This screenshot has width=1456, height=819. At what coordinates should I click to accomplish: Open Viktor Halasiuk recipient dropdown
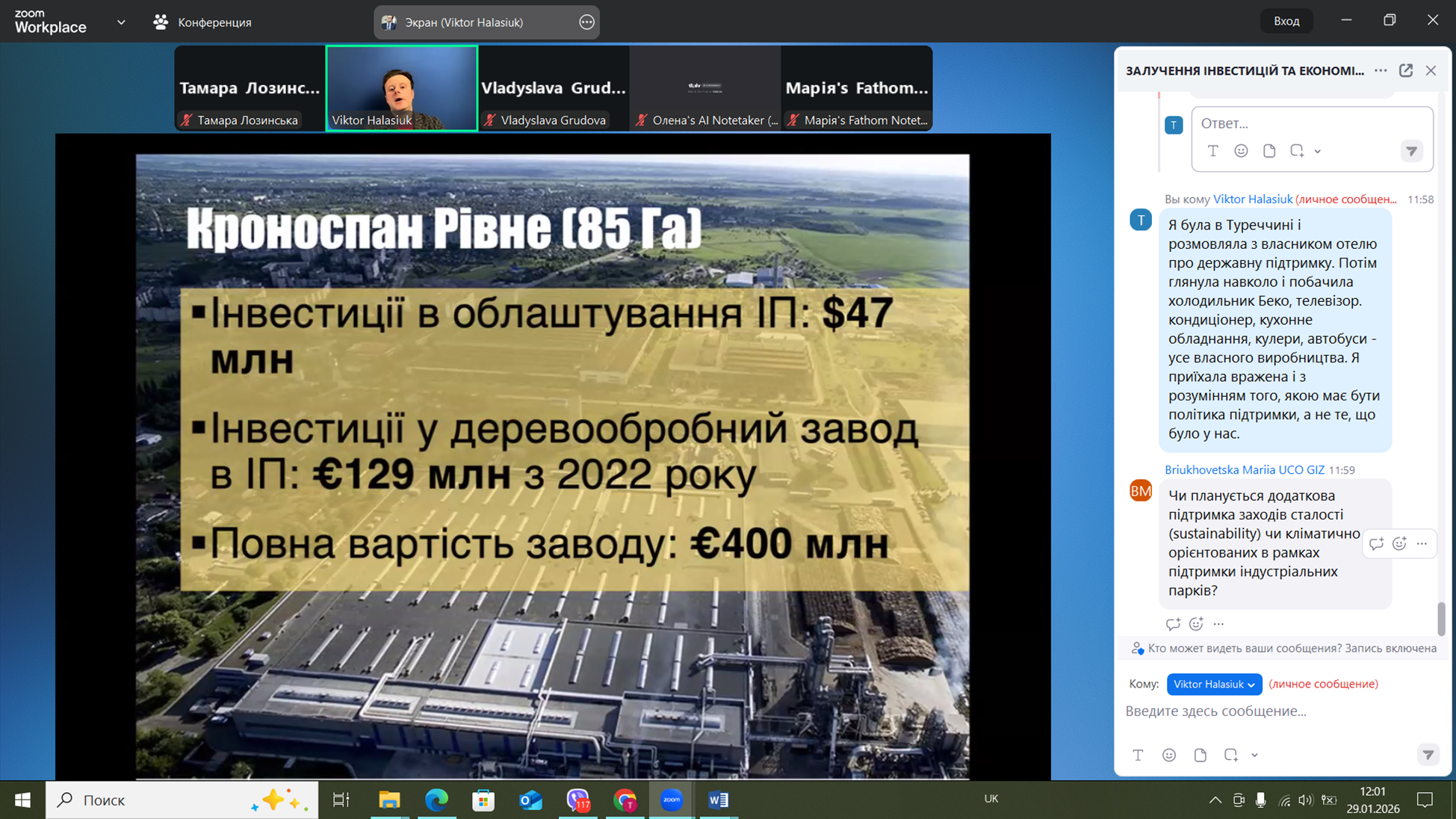[1213, 684]
